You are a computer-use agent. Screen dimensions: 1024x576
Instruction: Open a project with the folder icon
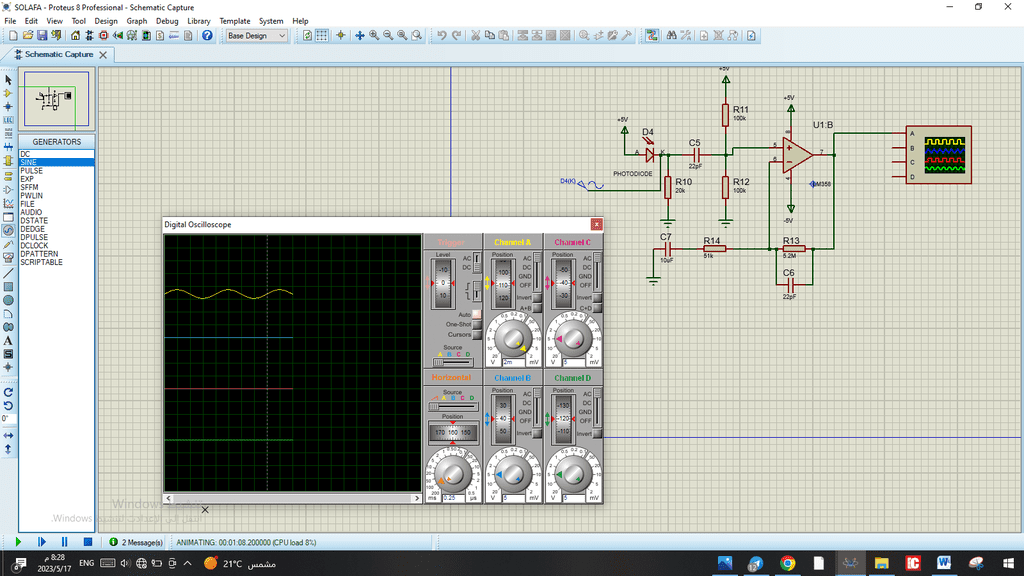[27, 36]
